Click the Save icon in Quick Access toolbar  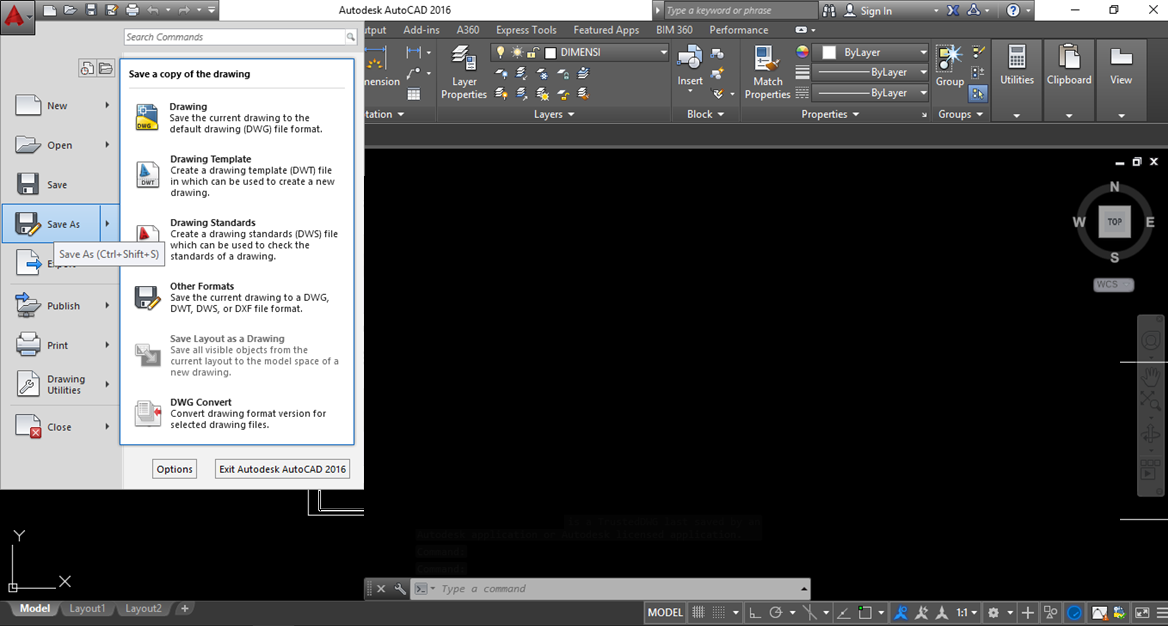91,10
